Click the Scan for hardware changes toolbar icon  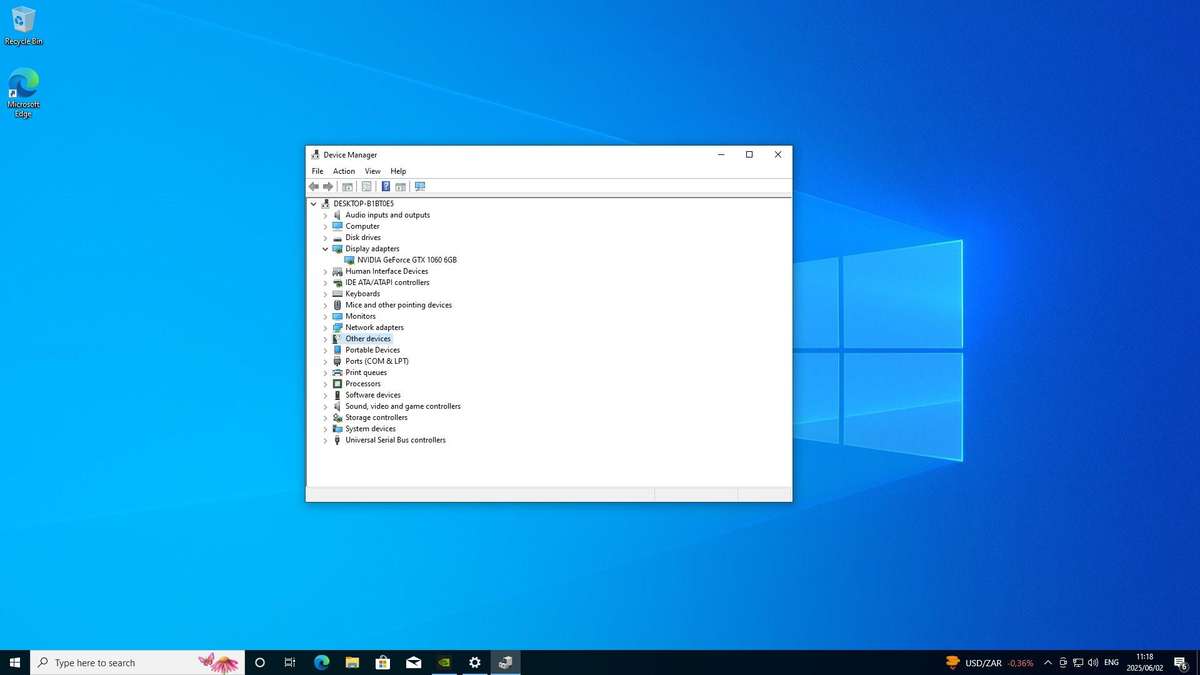click(x=420, y=187)
